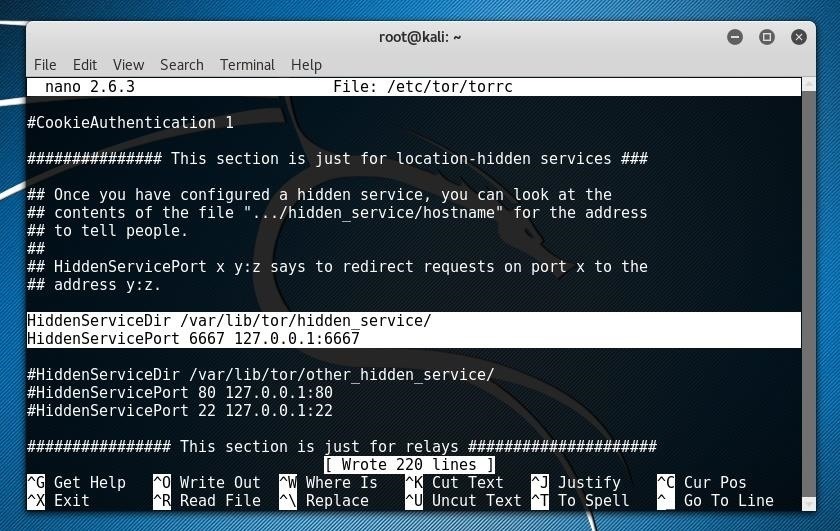Minimize the terminal window
Image resolution: width=840 pixels, height=531 pixels.
(x=735, y=37)
